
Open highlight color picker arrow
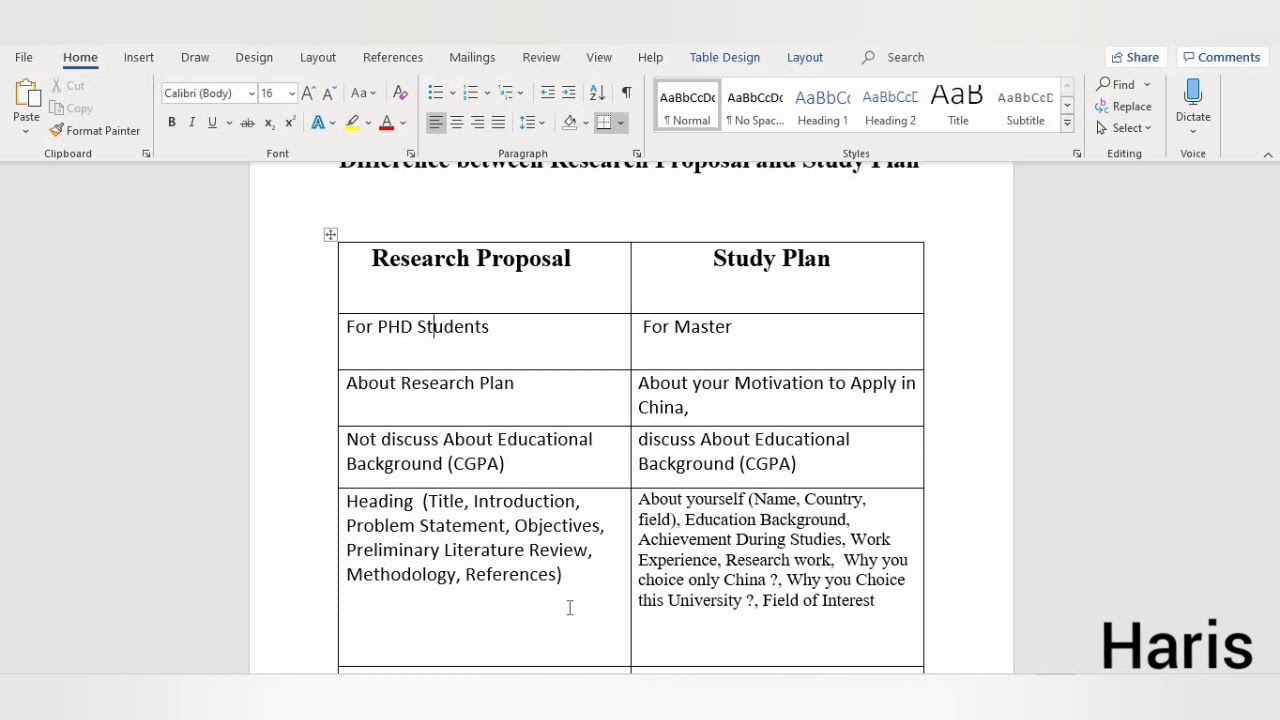pyautogui.click(x=368, y=123)
